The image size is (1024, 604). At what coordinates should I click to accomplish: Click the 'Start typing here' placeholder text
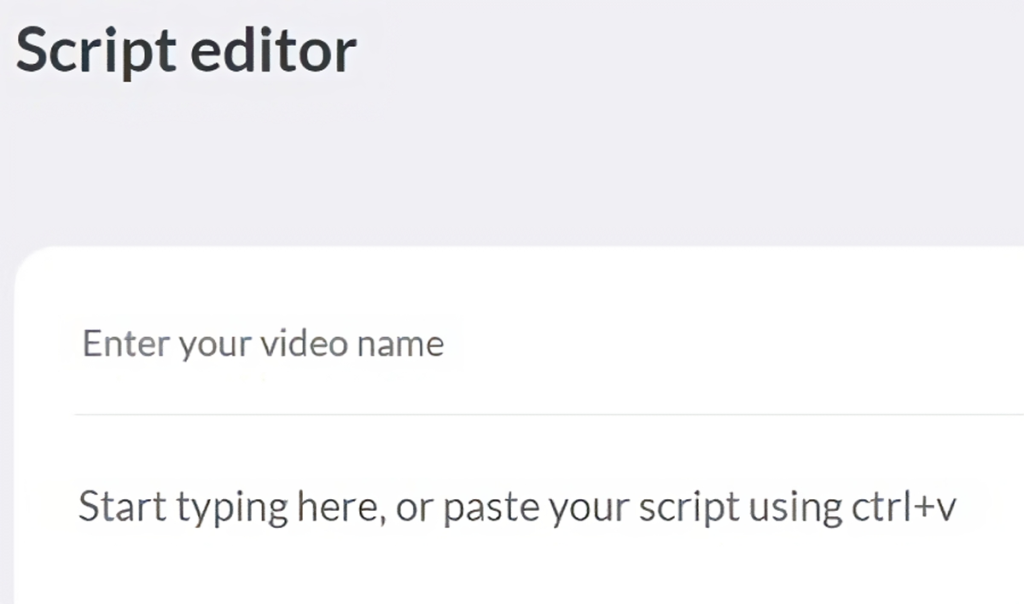coord(516,506)
